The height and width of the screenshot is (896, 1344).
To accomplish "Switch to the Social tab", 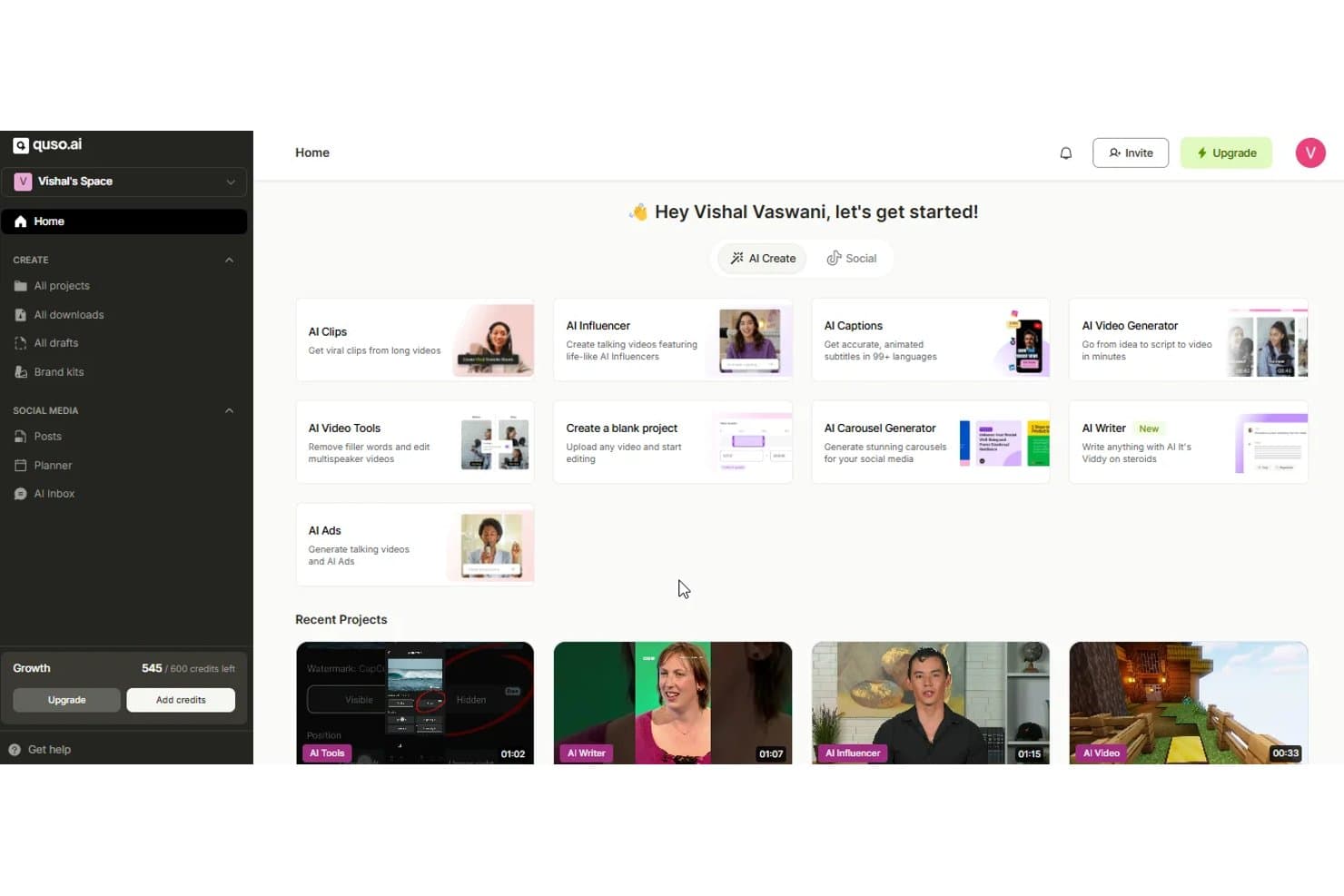I will point(851,259).
